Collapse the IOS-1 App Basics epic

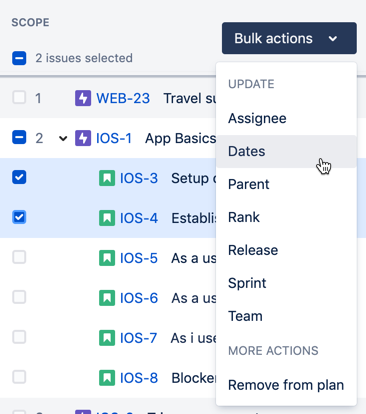click(x=63, y=138)
